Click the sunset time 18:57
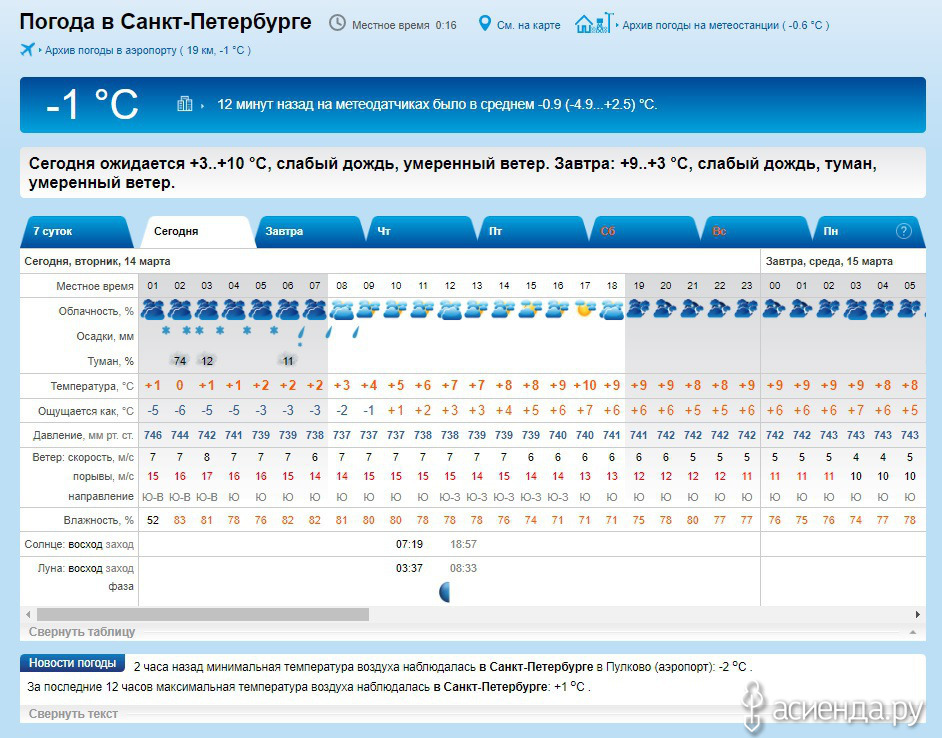This screenshot has width=942, height=738. [x=463, y=544]
